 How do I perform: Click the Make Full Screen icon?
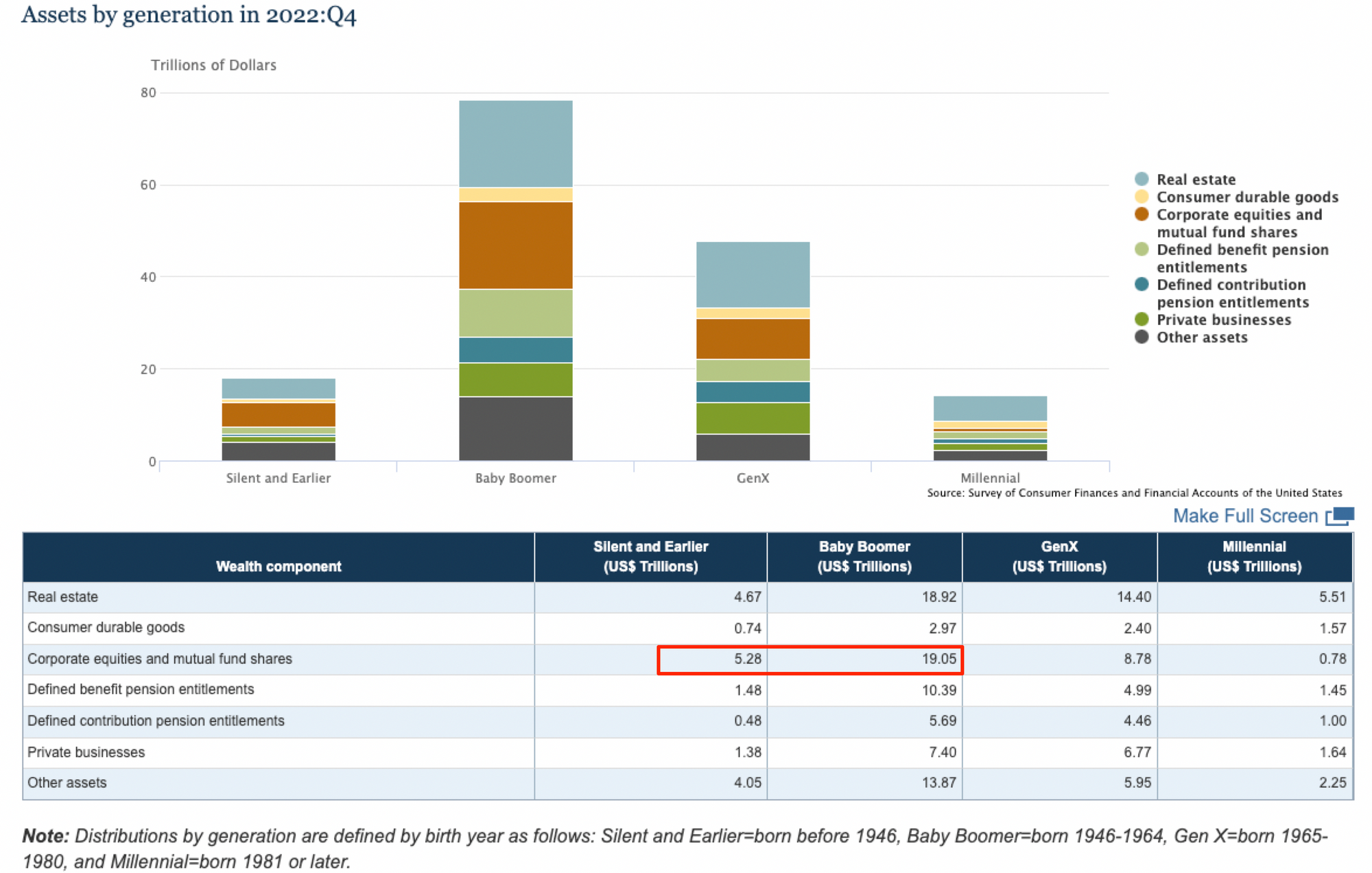[x=1340, y=516]
